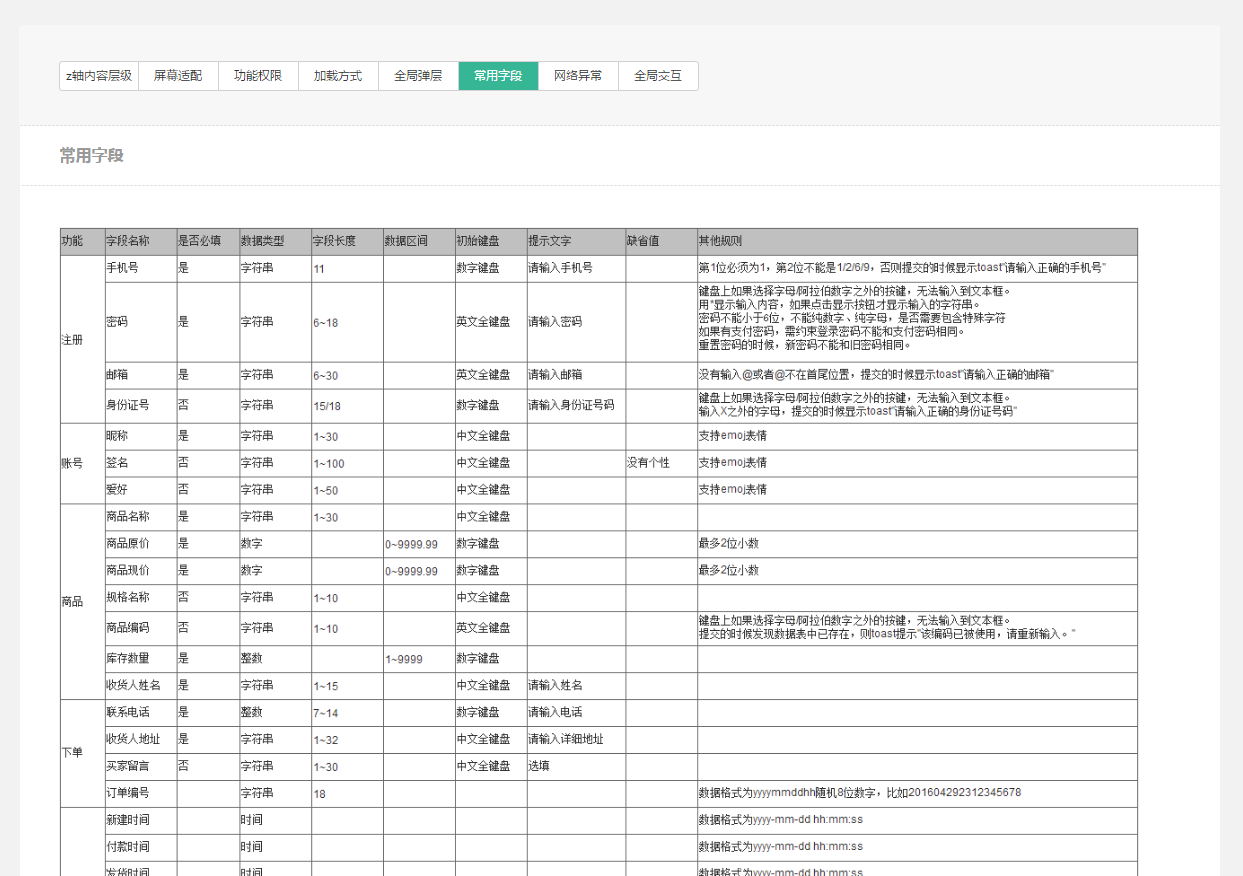Select the 注册 group cell
Image resolution: width=1243 pixels, height=876 pixels.
(82, 339)
